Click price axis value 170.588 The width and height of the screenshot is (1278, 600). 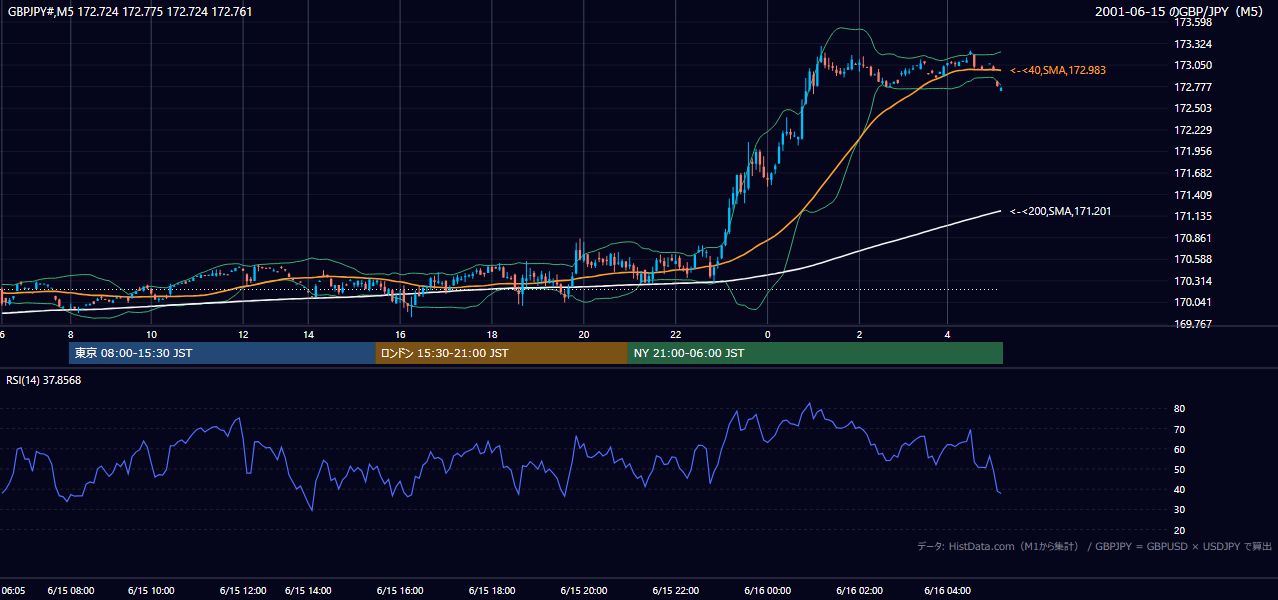click(1192, 259)
